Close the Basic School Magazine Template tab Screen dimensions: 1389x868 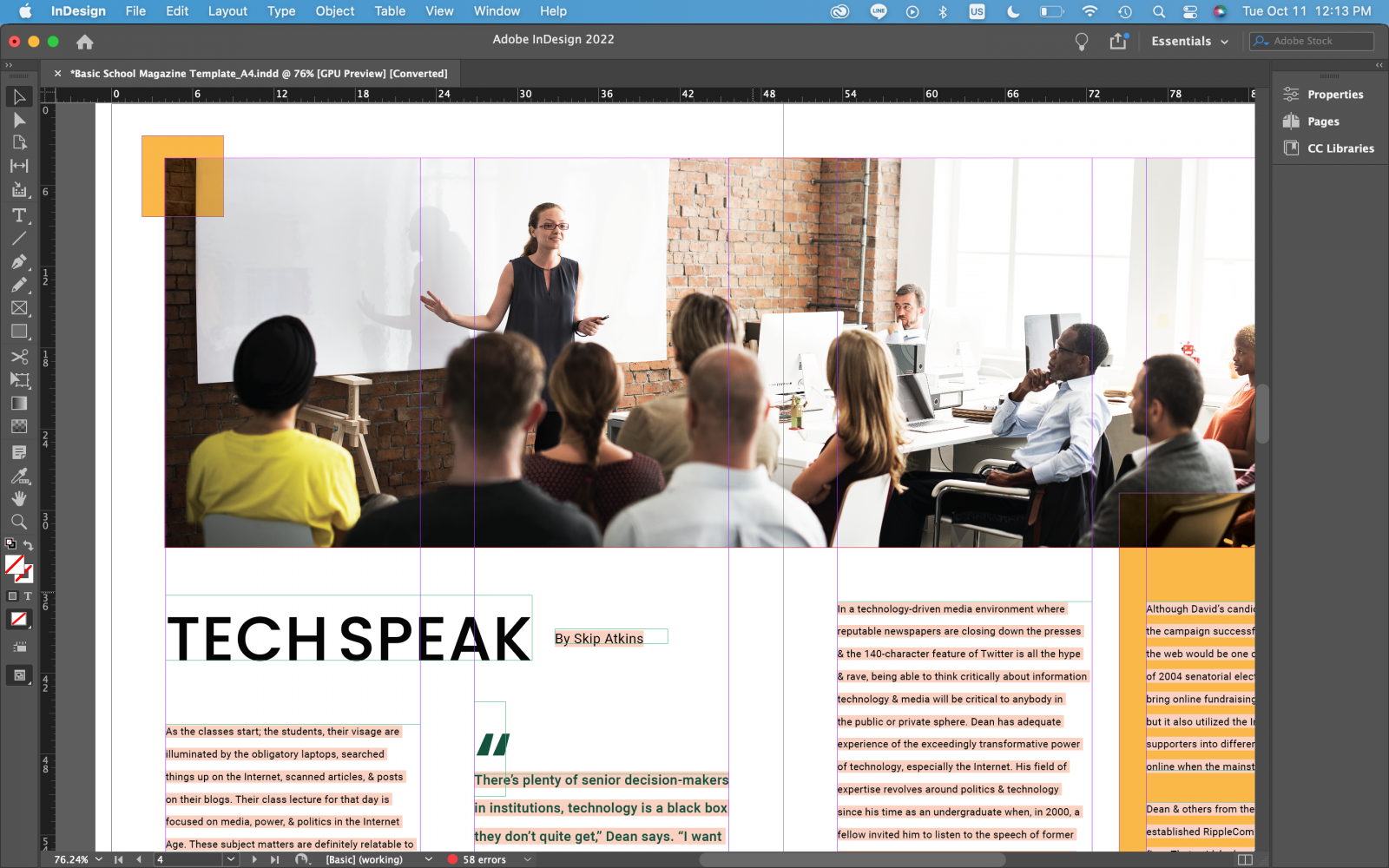click(57, 74)
